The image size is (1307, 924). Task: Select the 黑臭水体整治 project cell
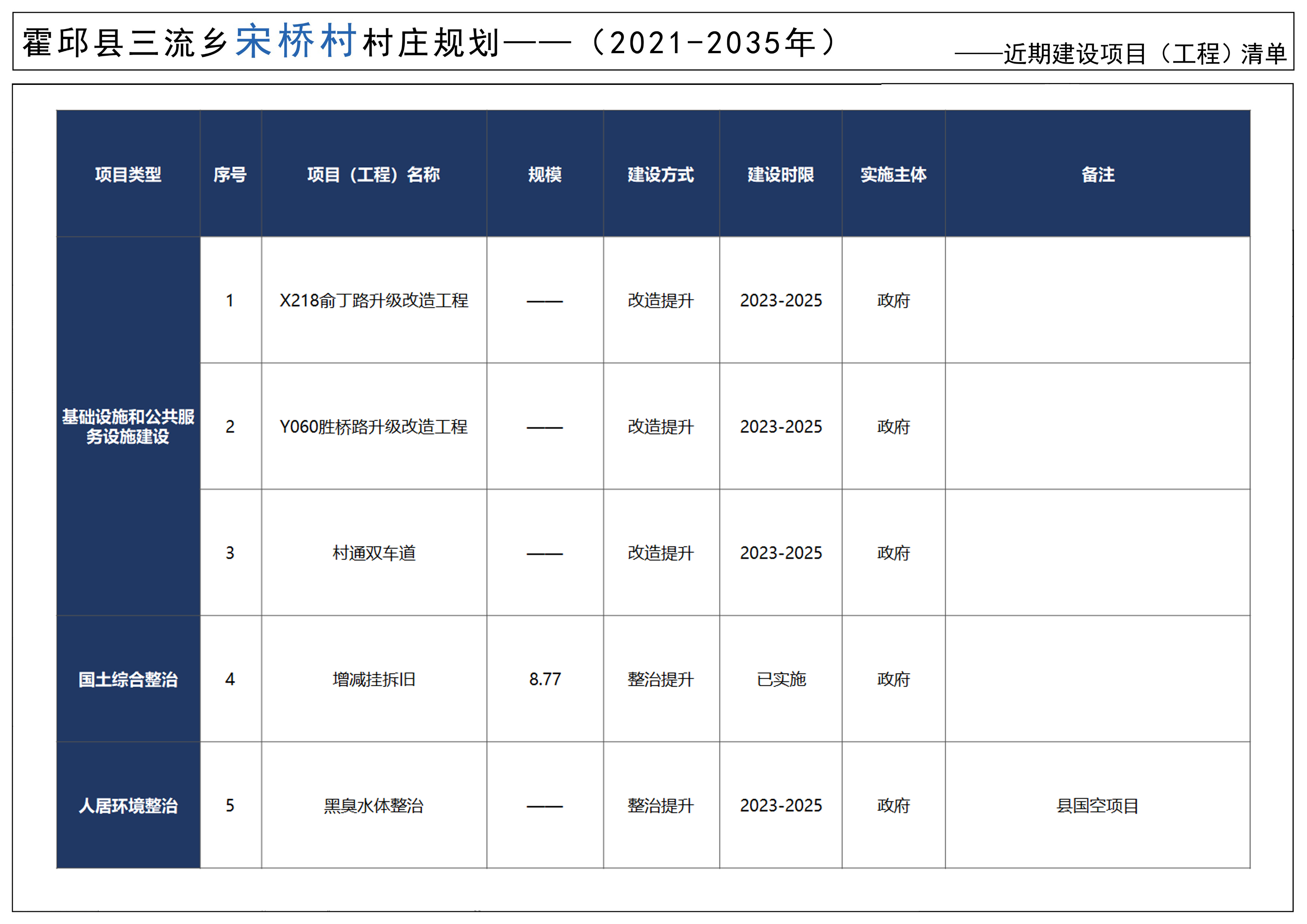(x=374, y=805)
